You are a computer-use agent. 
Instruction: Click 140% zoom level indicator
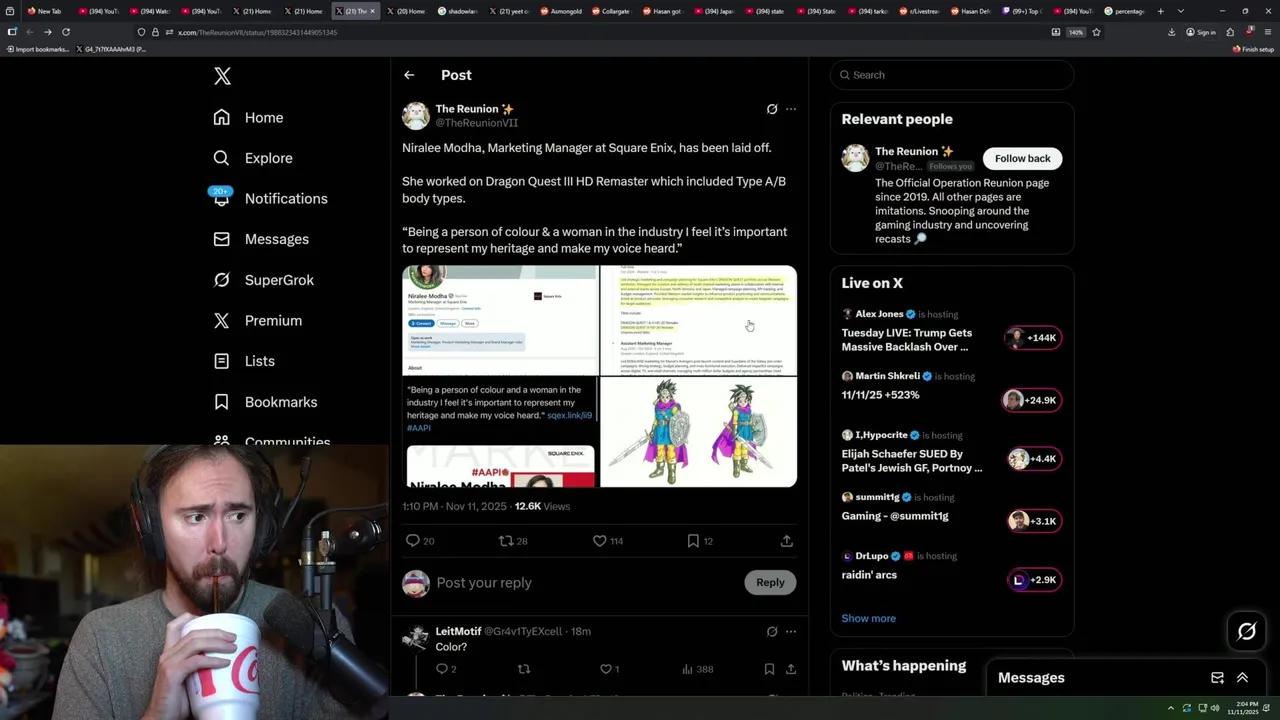point(1076,32)
